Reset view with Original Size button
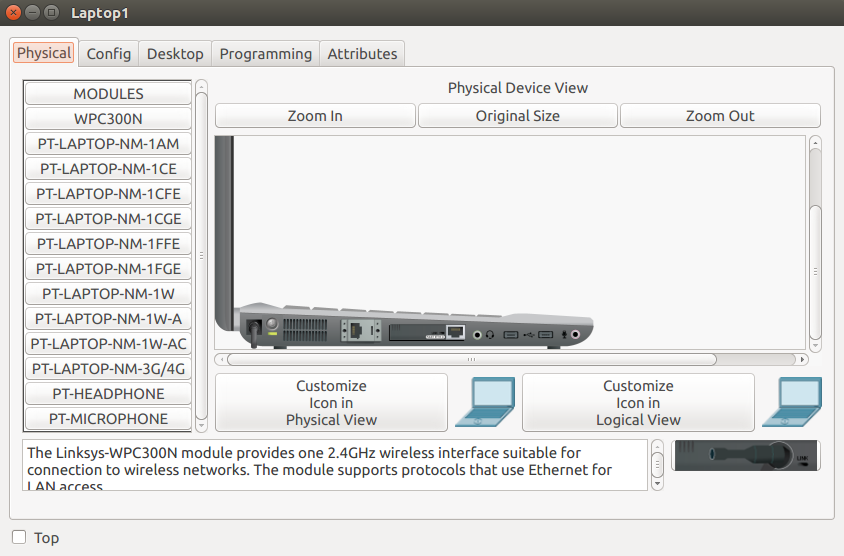The image size is (844, 556). (517, 116)
